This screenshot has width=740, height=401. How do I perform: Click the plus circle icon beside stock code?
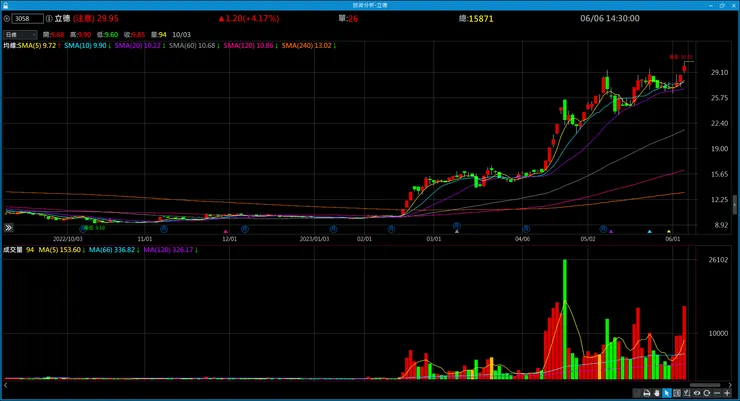(x=7, y=19)
